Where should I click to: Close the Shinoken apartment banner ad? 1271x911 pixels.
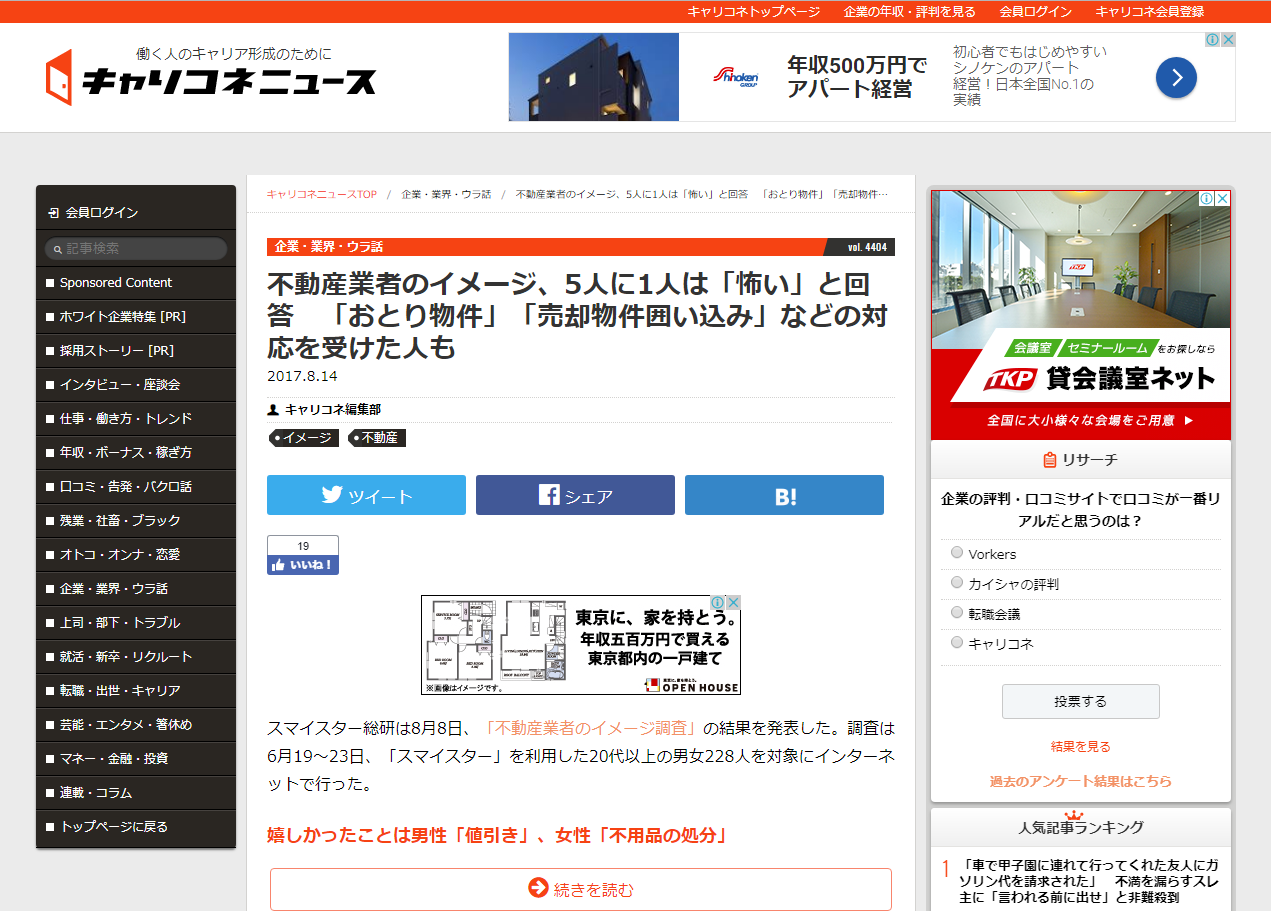[x=1227, y=40]
